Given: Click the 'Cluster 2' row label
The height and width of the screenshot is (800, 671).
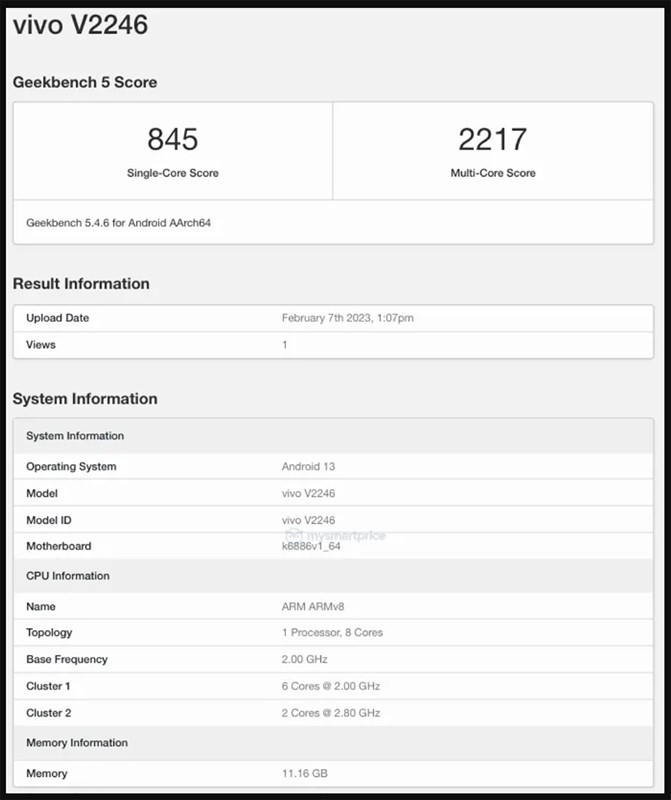Looking at the screenshot, I should (x=48, y=713).
